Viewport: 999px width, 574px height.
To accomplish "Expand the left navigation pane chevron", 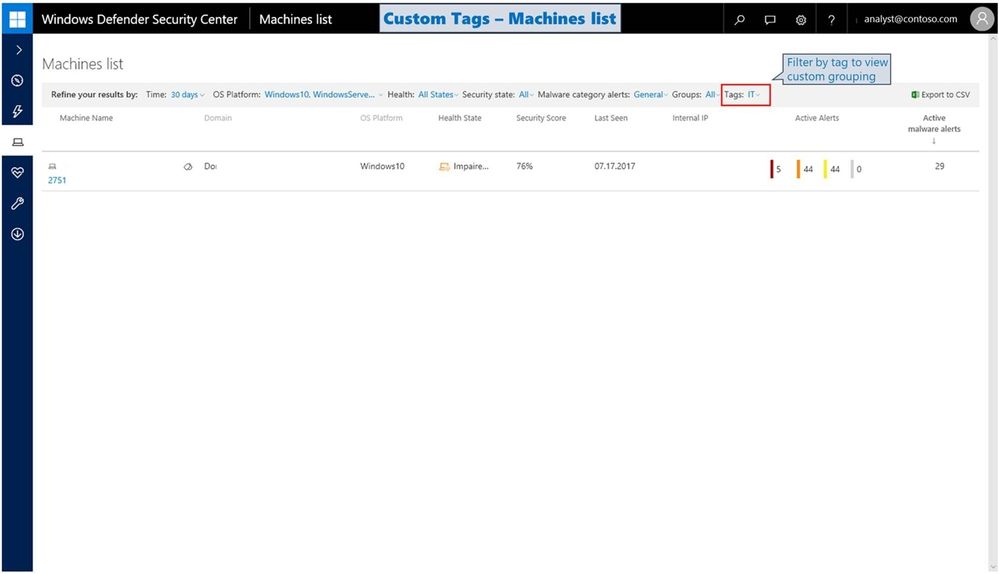I will tap(18, 50).
